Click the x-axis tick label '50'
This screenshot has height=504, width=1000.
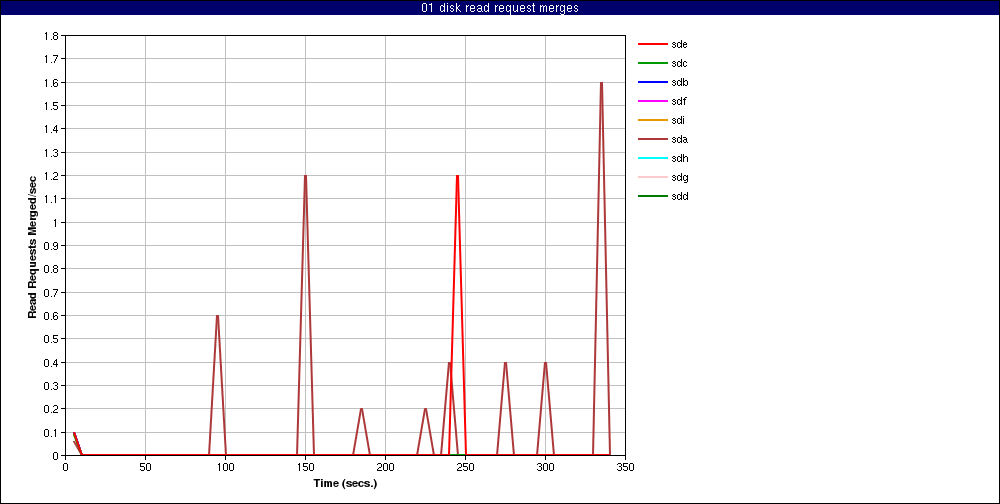point(145,466)
